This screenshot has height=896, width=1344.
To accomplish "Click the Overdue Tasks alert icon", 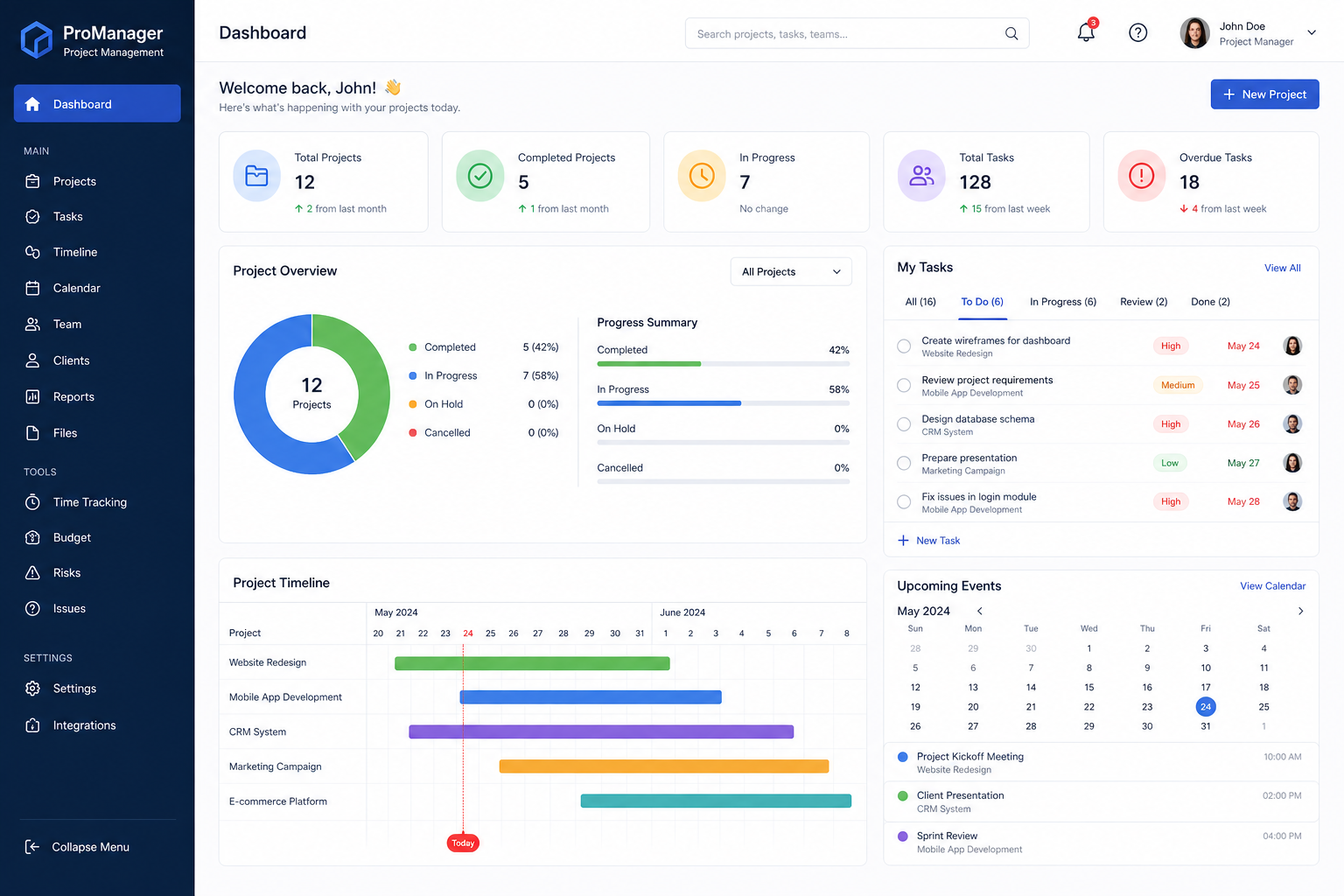I will [1142, 176].
